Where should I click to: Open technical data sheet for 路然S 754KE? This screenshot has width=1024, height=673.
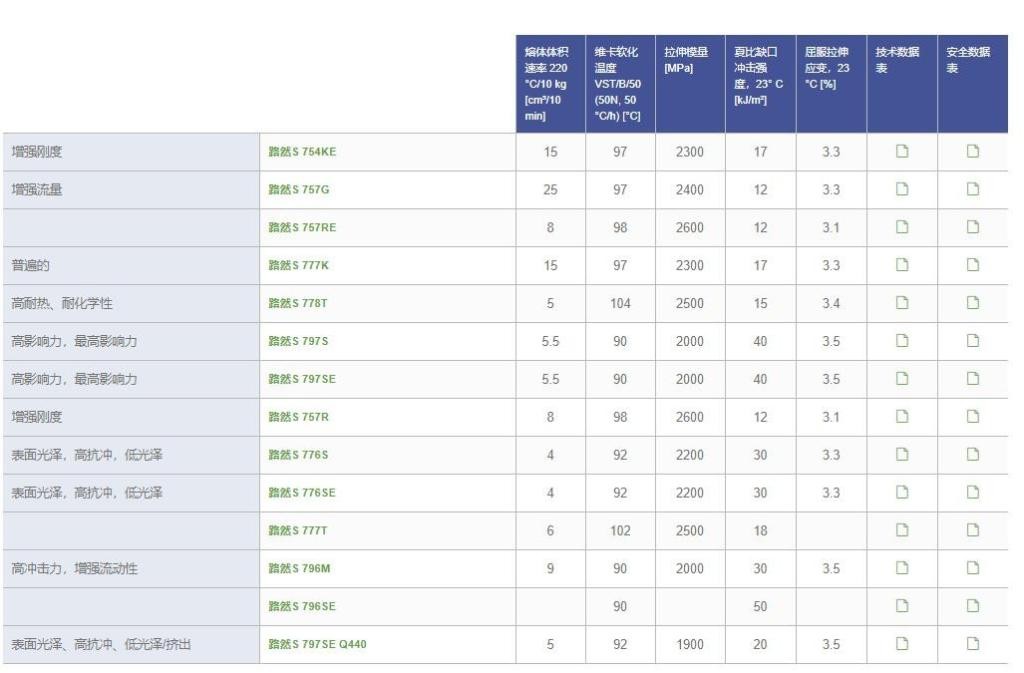coord(902,152)
